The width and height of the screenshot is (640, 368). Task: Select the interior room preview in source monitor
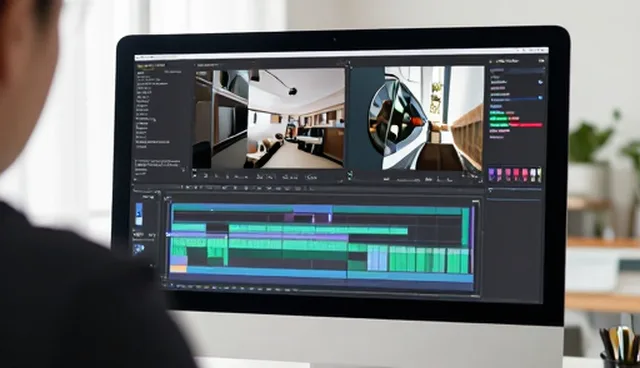pos(270,118)
